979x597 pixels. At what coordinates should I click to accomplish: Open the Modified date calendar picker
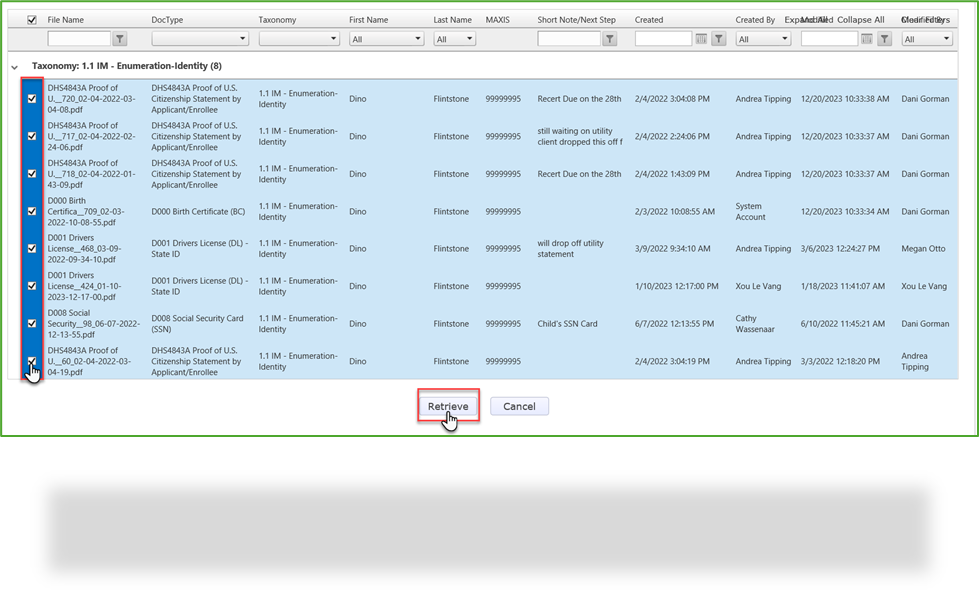[868, 38]
